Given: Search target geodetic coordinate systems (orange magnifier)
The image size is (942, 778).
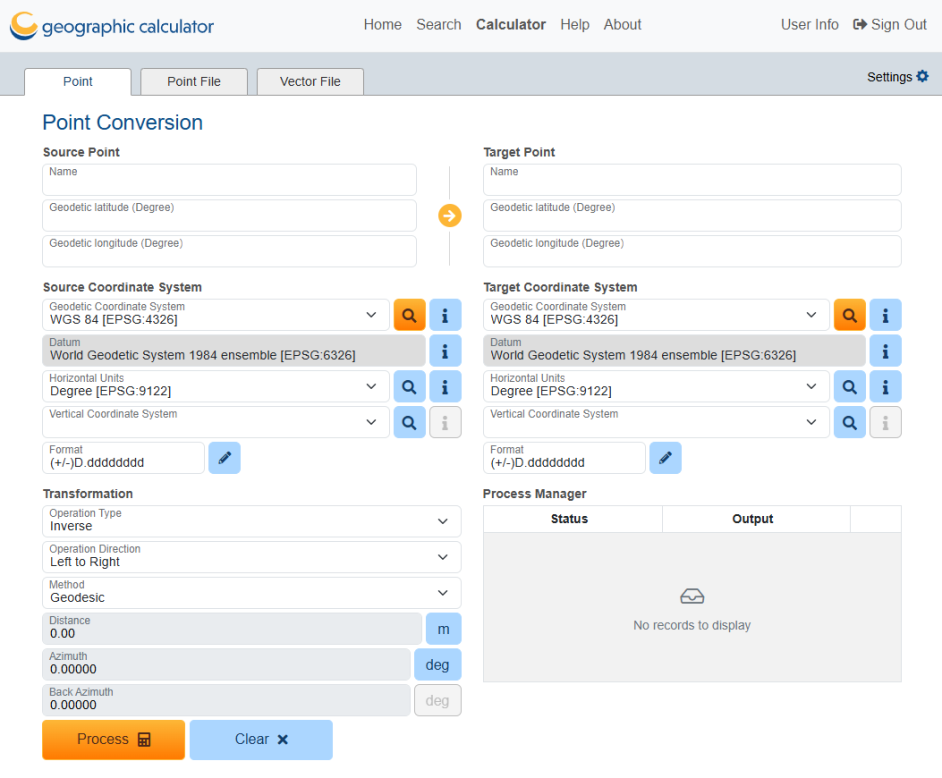Looking at the screenshot, I should point(849,315).
